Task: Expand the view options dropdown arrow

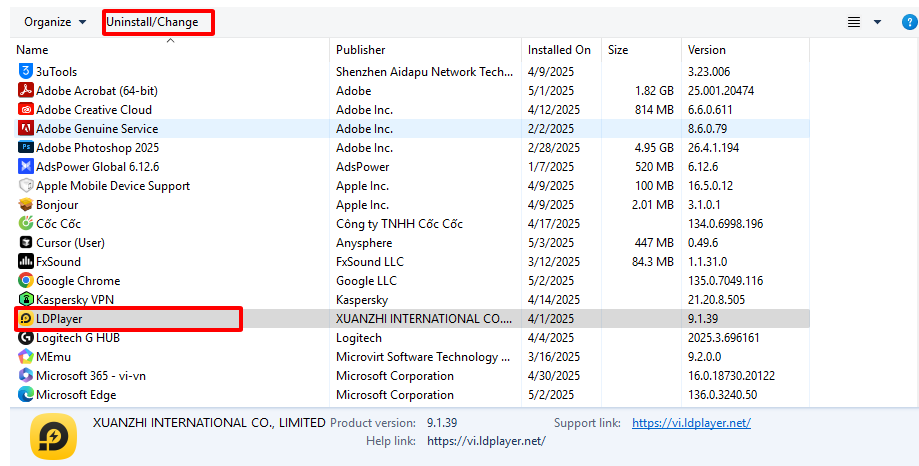Action: [x=877, y=22]
